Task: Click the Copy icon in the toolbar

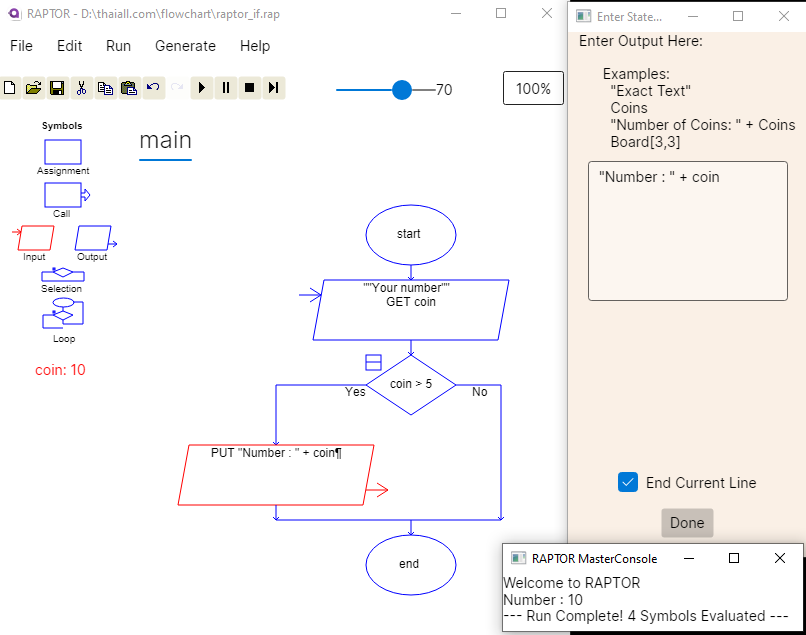Action: coord(105,88)
